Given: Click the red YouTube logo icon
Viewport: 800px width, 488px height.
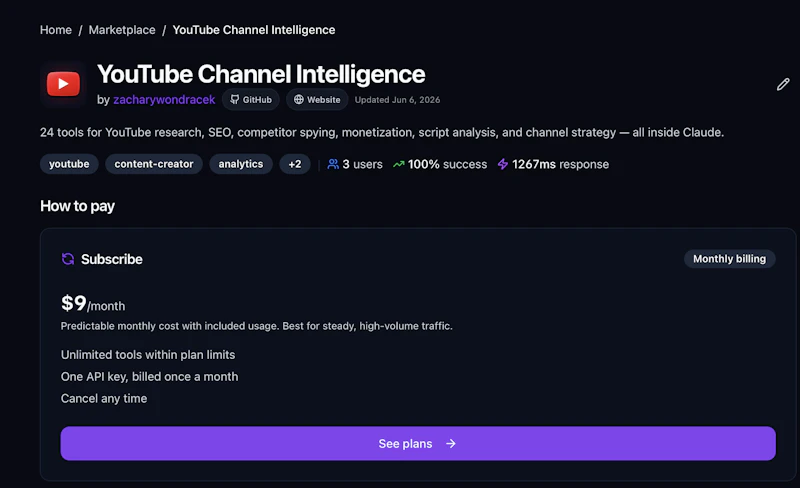Looking at the screenshot, I should point(63,84).
